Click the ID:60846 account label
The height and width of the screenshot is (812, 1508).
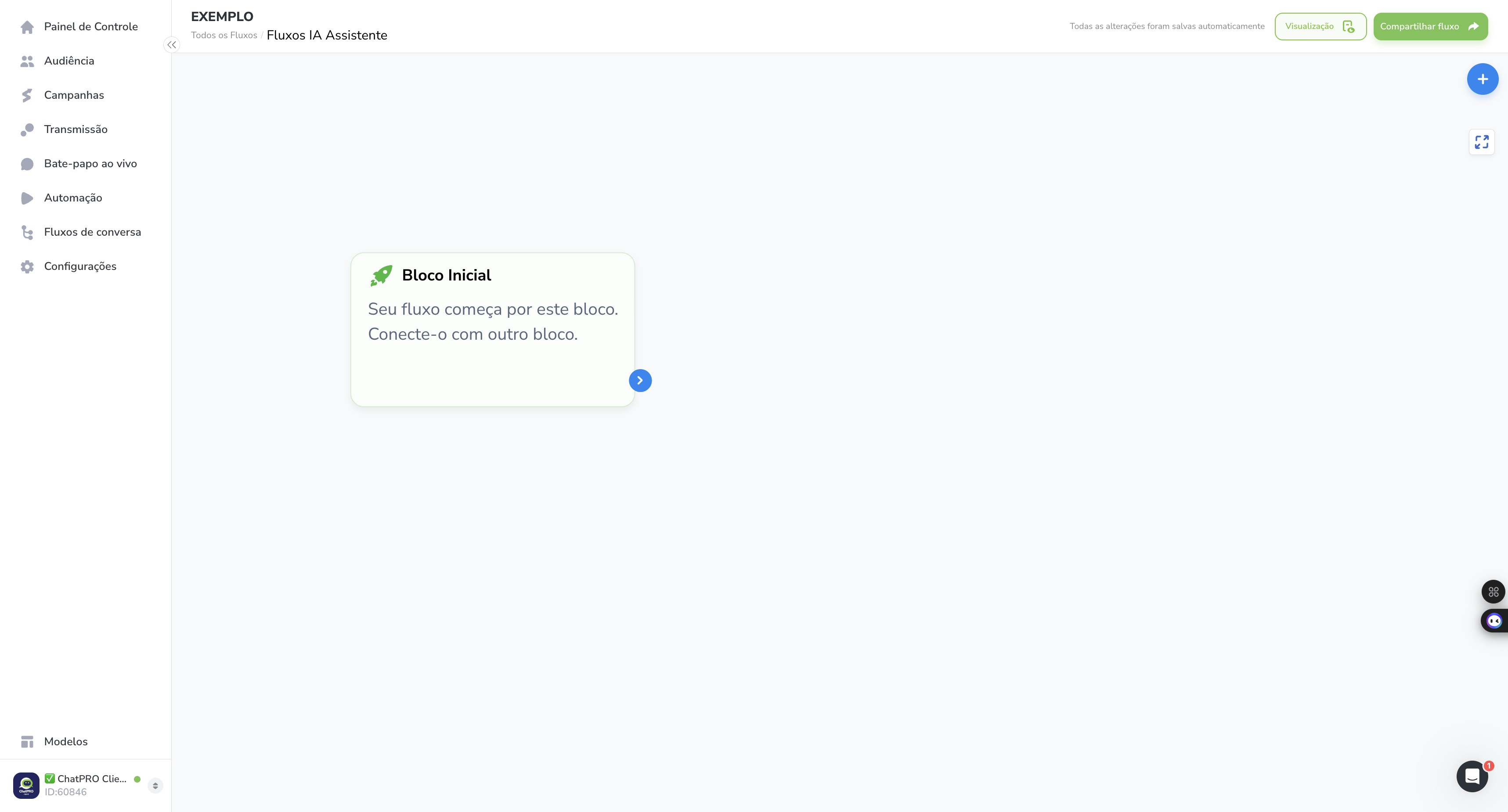(x=65, y=792)
